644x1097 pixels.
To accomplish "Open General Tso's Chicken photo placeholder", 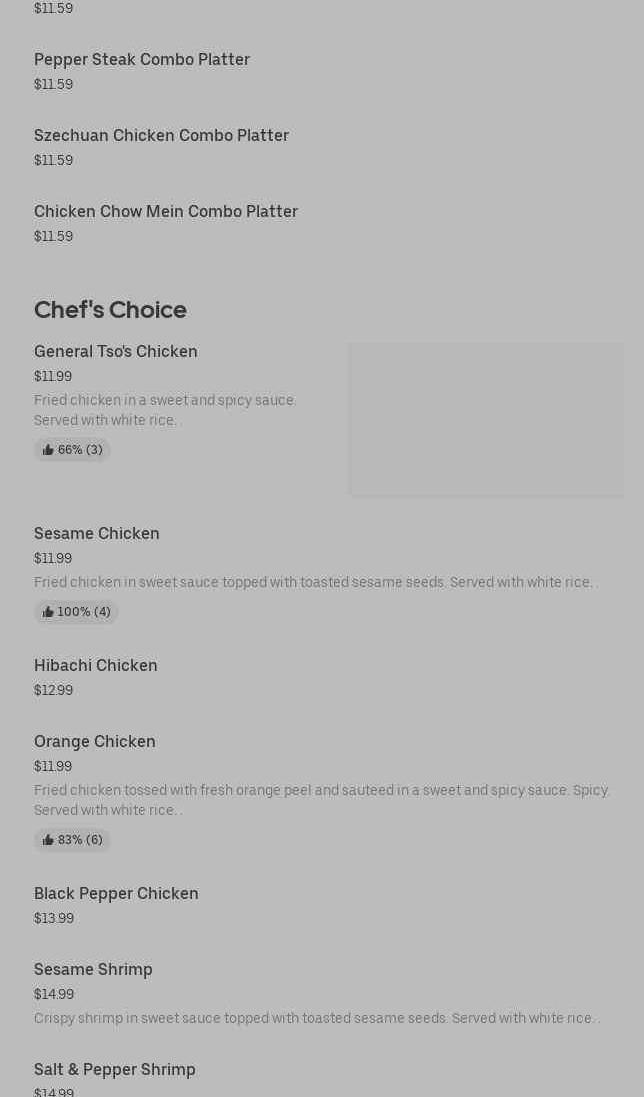I will point(485,420).
